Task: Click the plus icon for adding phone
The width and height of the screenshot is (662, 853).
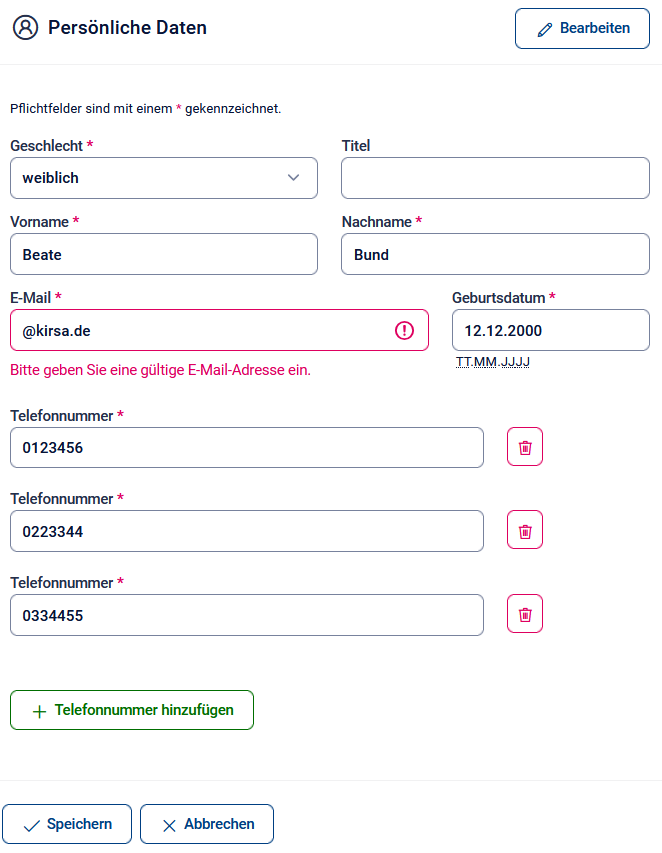Action: pyautogui.click(x=40, y=711)
